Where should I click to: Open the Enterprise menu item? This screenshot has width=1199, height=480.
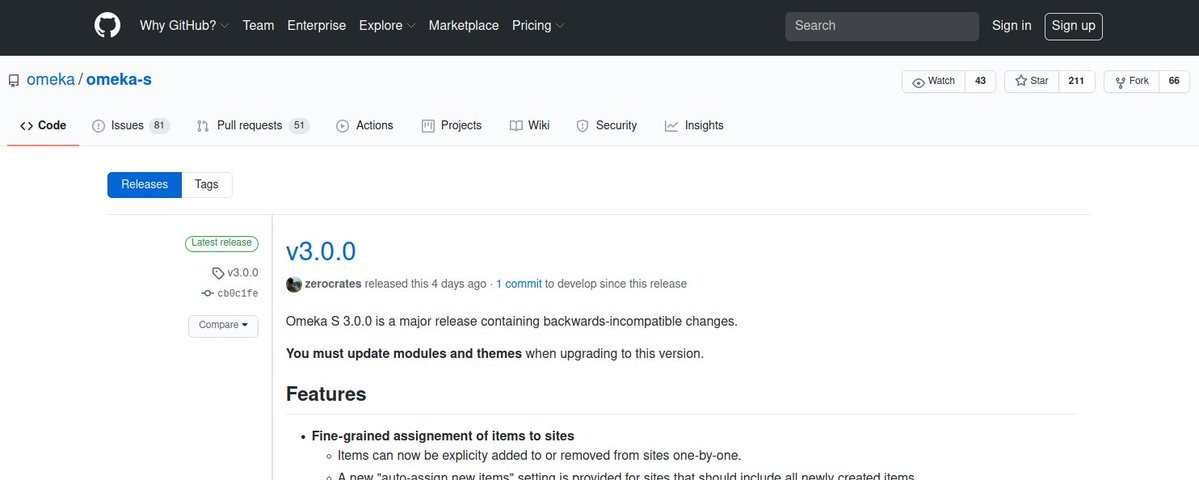317,25
